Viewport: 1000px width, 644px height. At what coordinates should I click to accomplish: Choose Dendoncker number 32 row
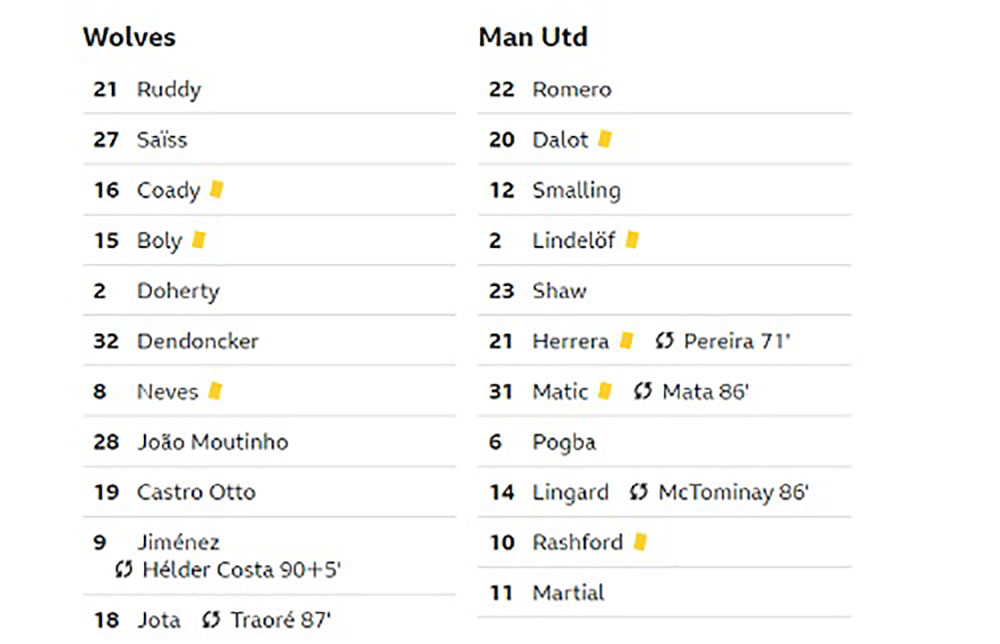click(269, 340)
